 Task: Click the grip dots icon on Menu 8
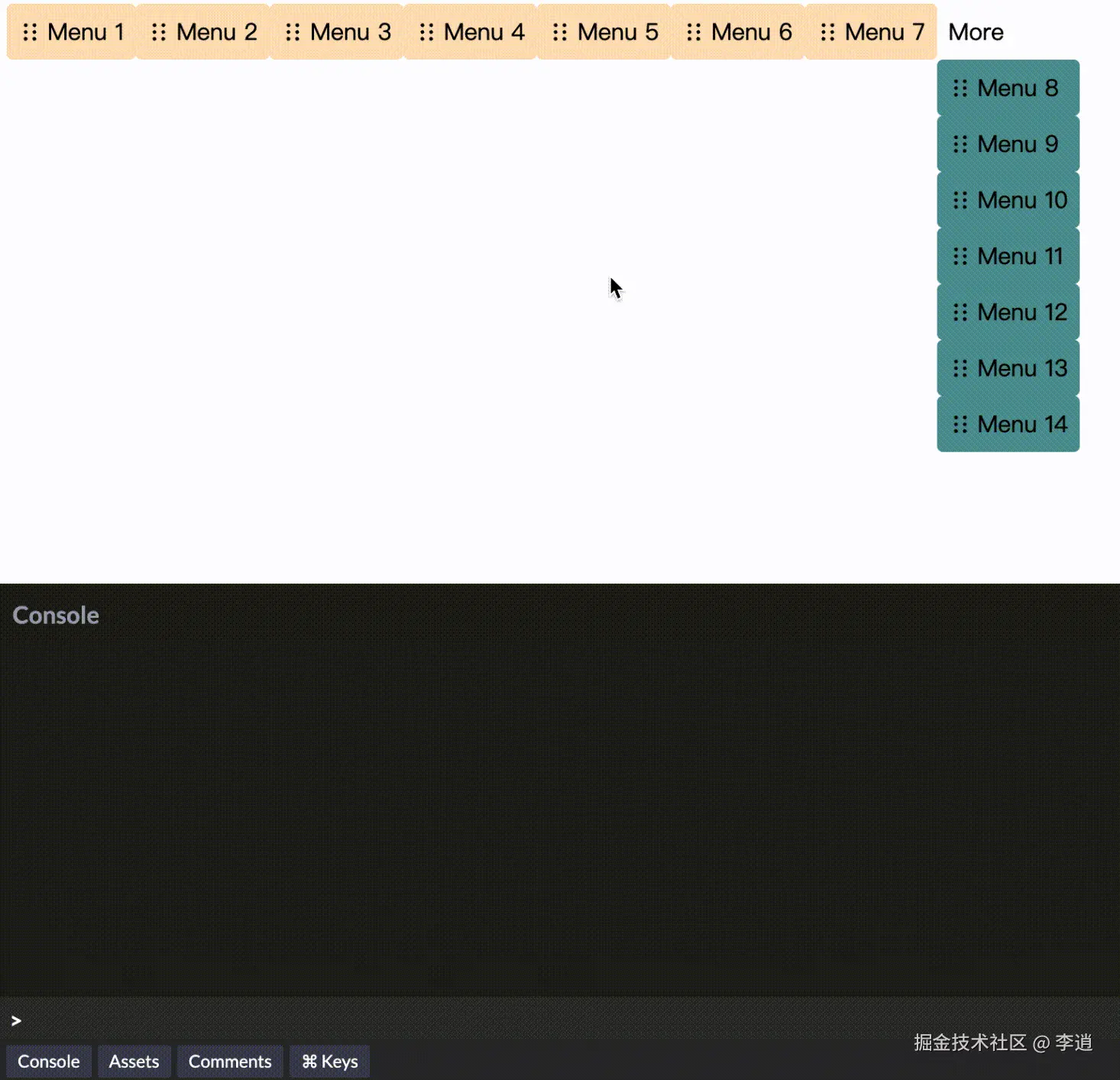click(x=960, y=88)
